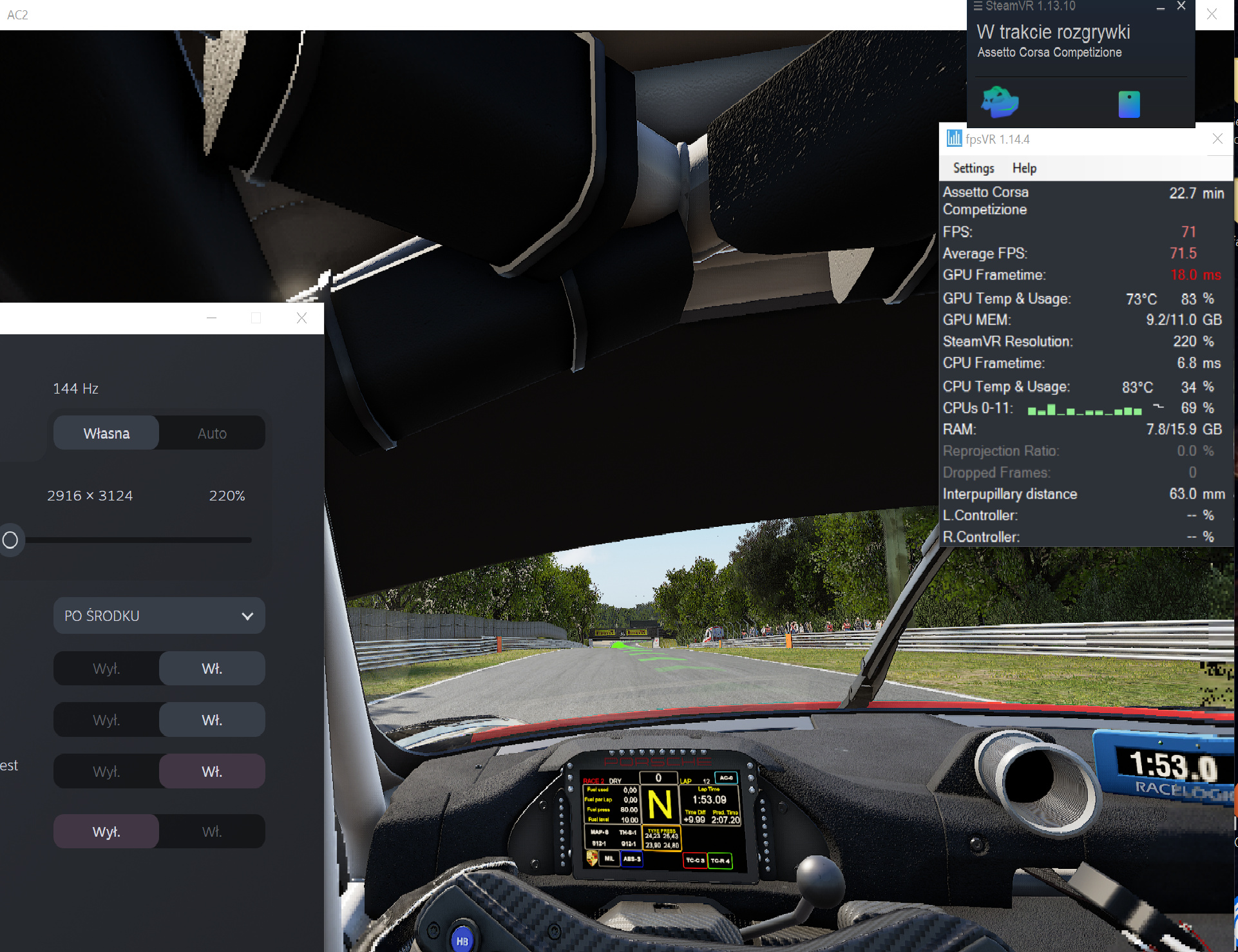Click the render resolution slider handle
The image size is (1238, 952).
(10, 540)
